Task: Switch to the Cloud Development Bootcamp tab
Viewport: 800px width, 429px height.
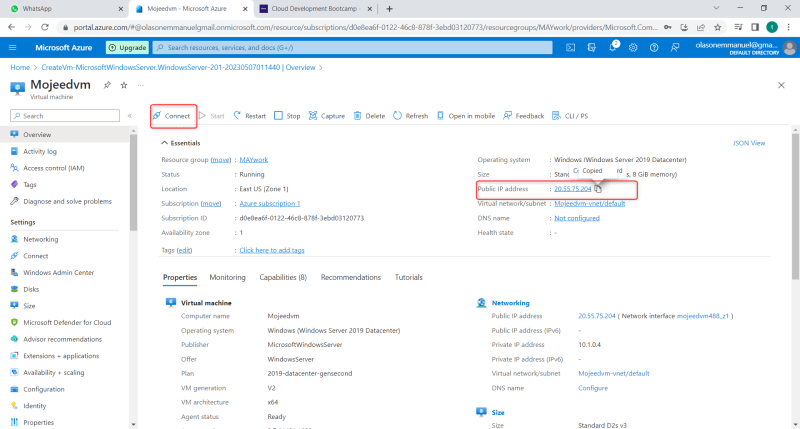Action: (x=315, y=9)
